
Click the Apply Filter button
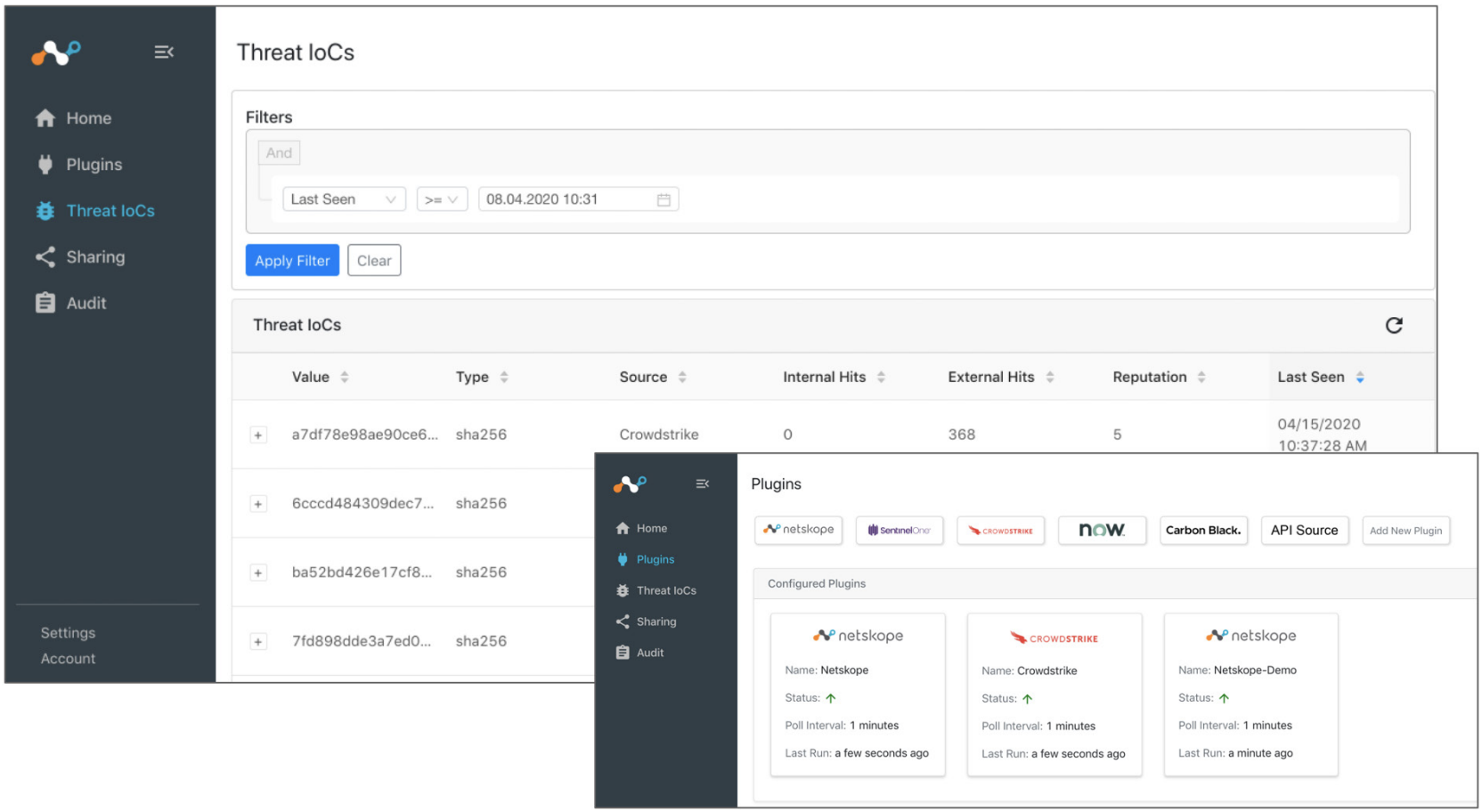pyautogui.click(x=292, y=261)
